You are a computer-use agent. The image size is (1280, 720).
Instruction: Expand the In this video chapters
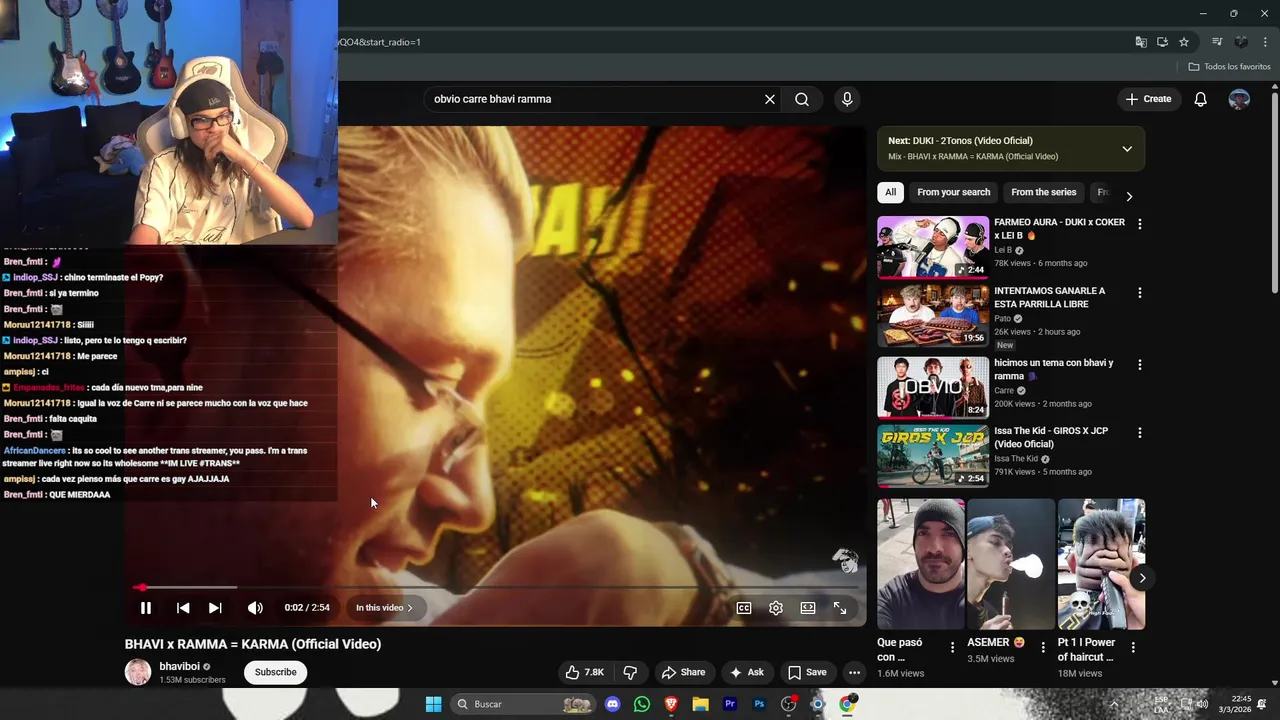(384, 608)
